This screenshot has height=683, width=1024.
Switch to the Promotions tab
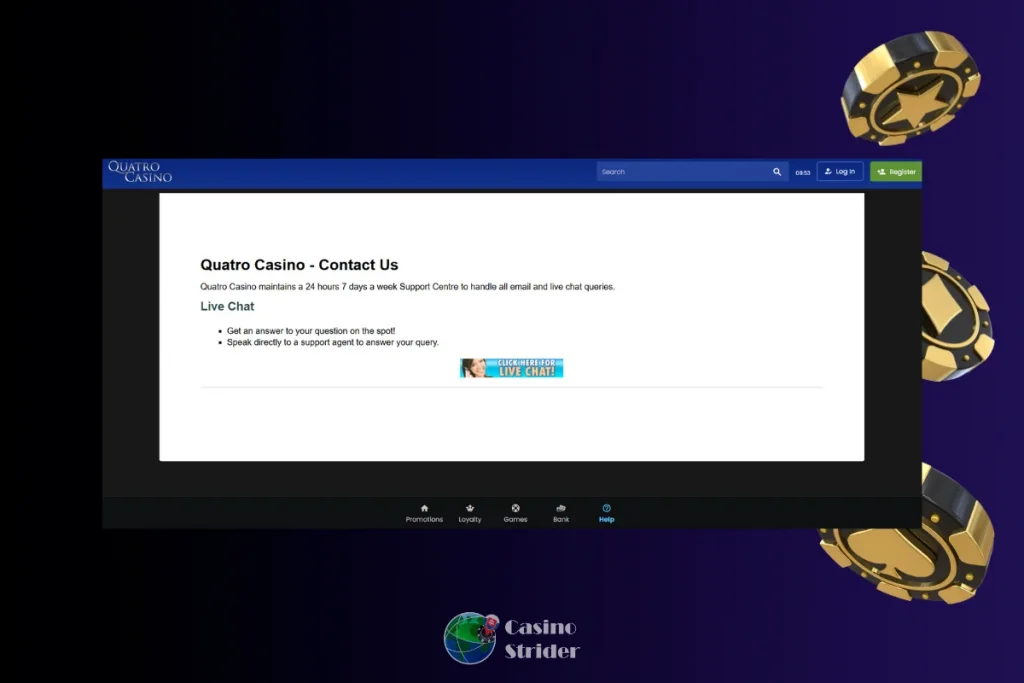[x=424, y=513]
